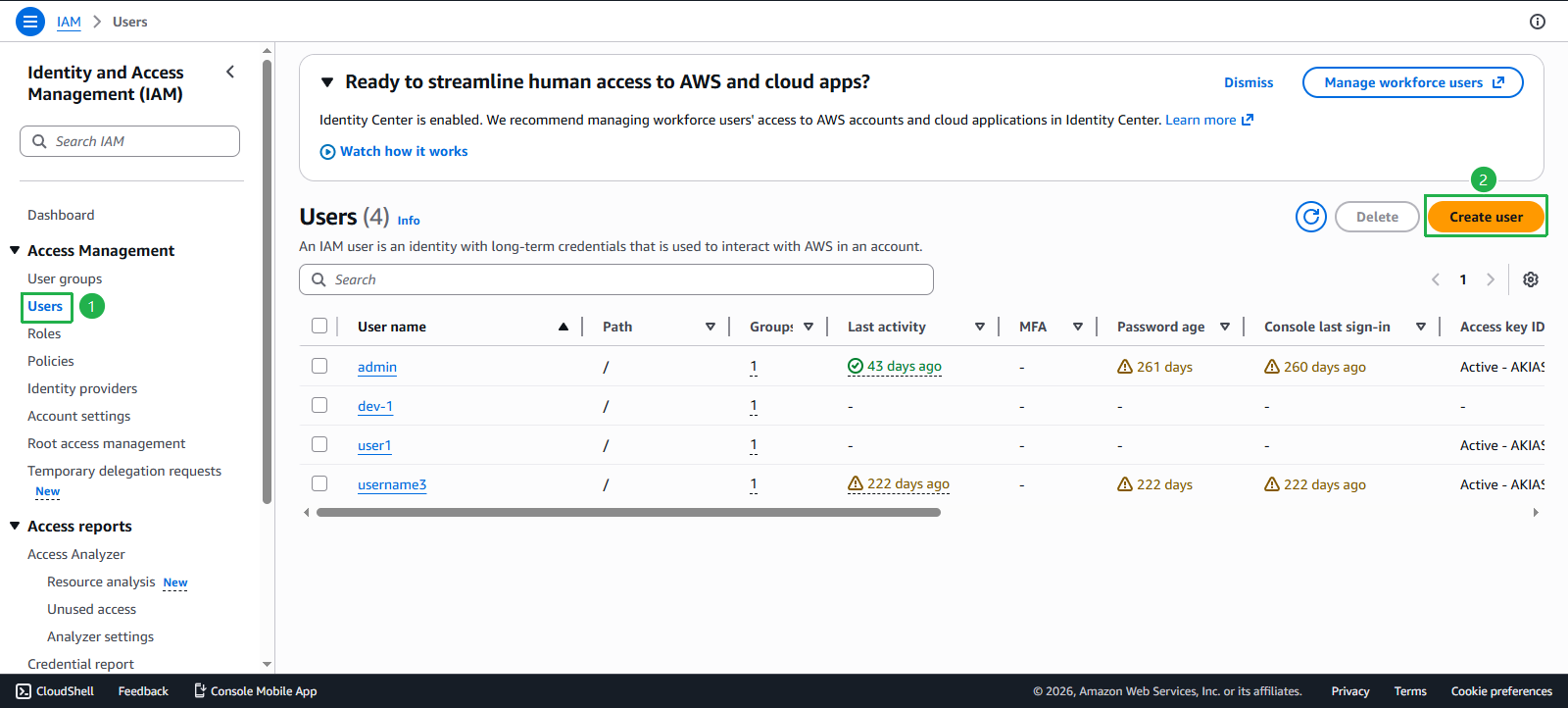Navigate to Roles
The width and height of the screenshot is (1568, 708).
[44, 333]
